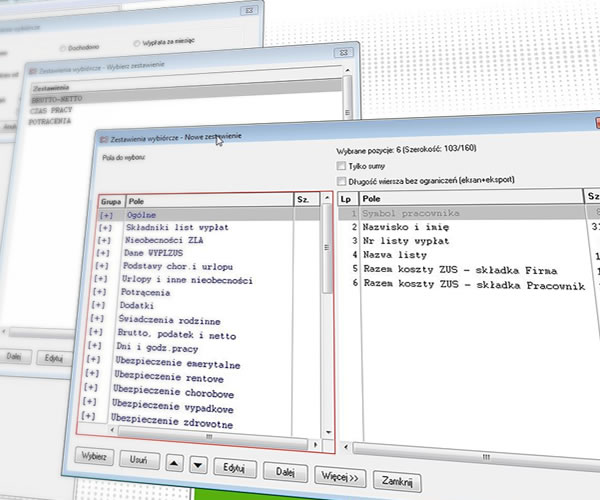Expand the Nieobecności ZLA group

(104, 241)
